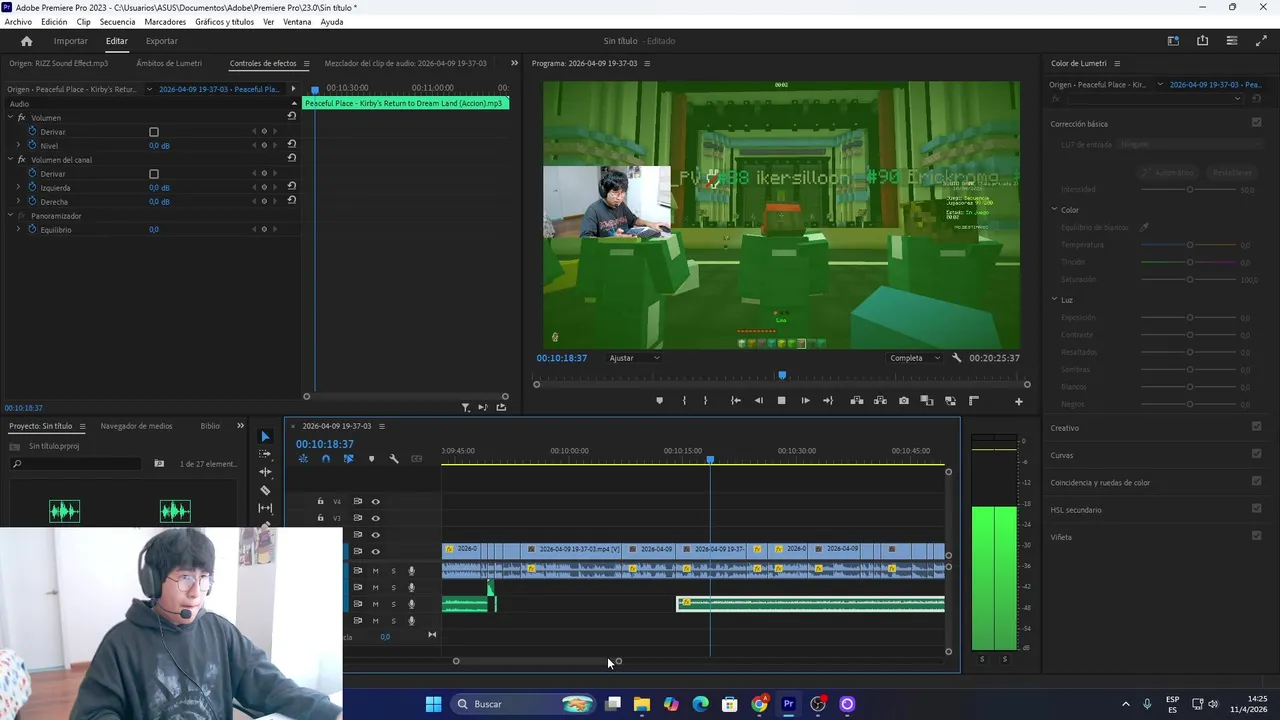This screenshot has height=720, width=1280.
Task: Click the quick export share icon
Action: pos(1202,41)
